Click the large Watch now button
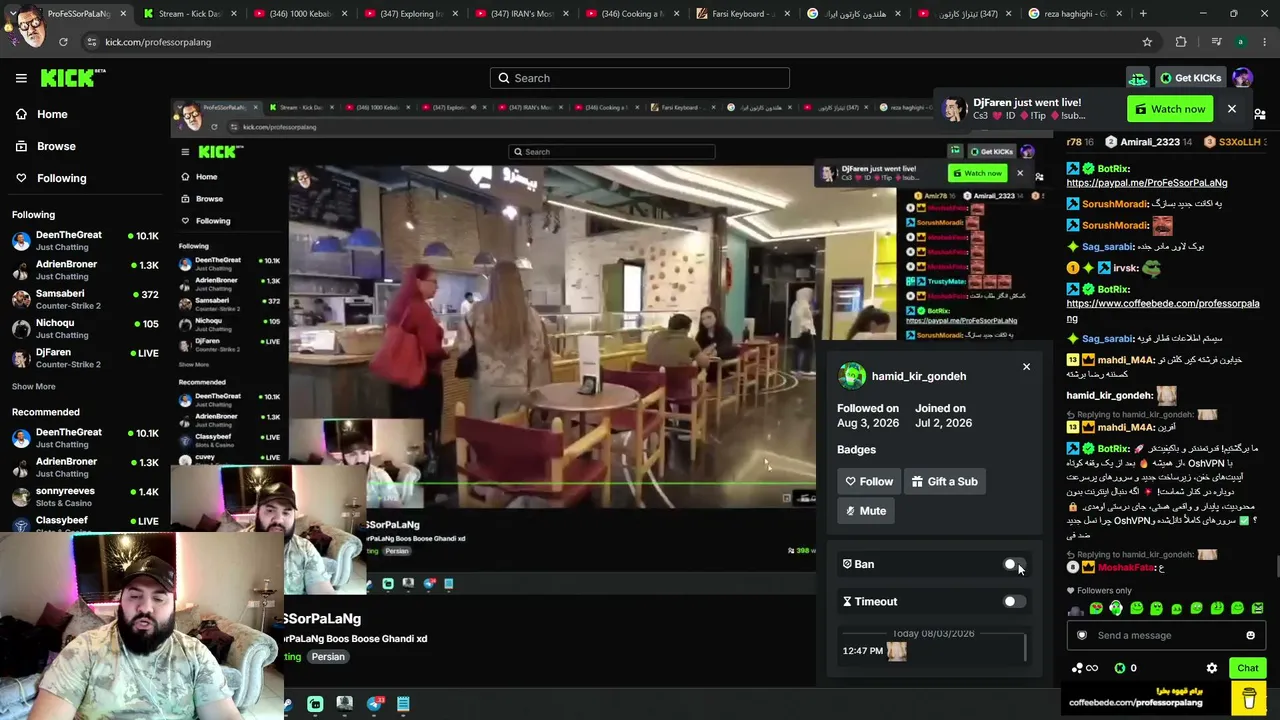1280x720 pixels. tap(1170, 109)
